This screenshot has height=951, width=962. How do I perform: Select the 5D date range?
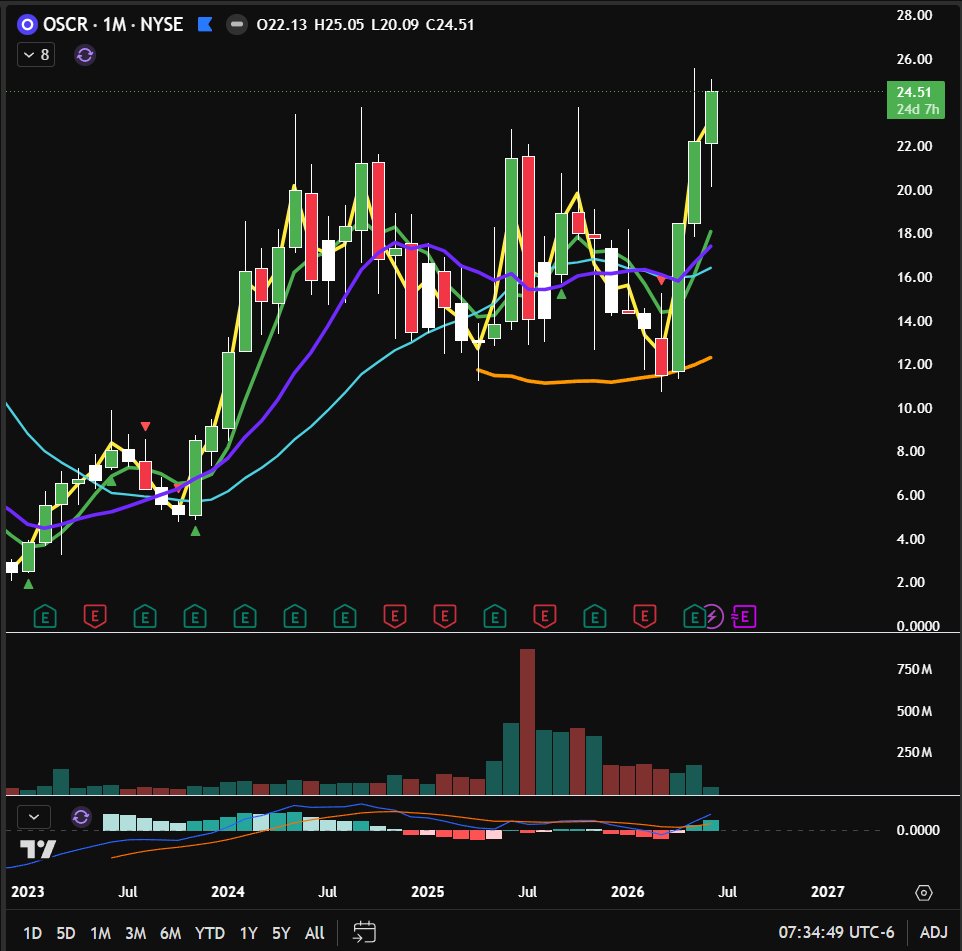point(66,933)
